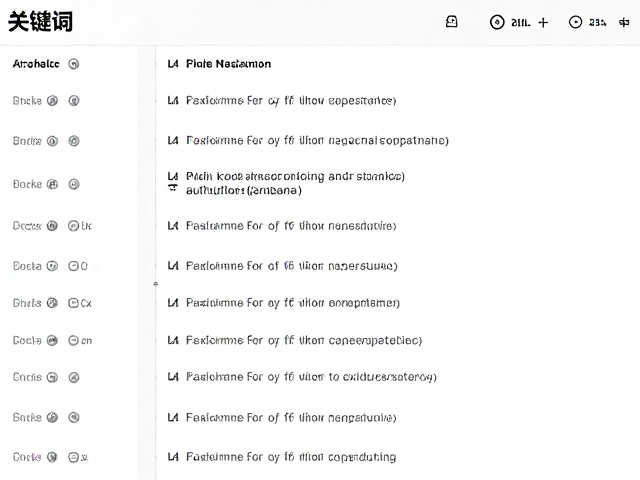
Task: Click the first round icon after "Gncris"
Action: (52, 377)
